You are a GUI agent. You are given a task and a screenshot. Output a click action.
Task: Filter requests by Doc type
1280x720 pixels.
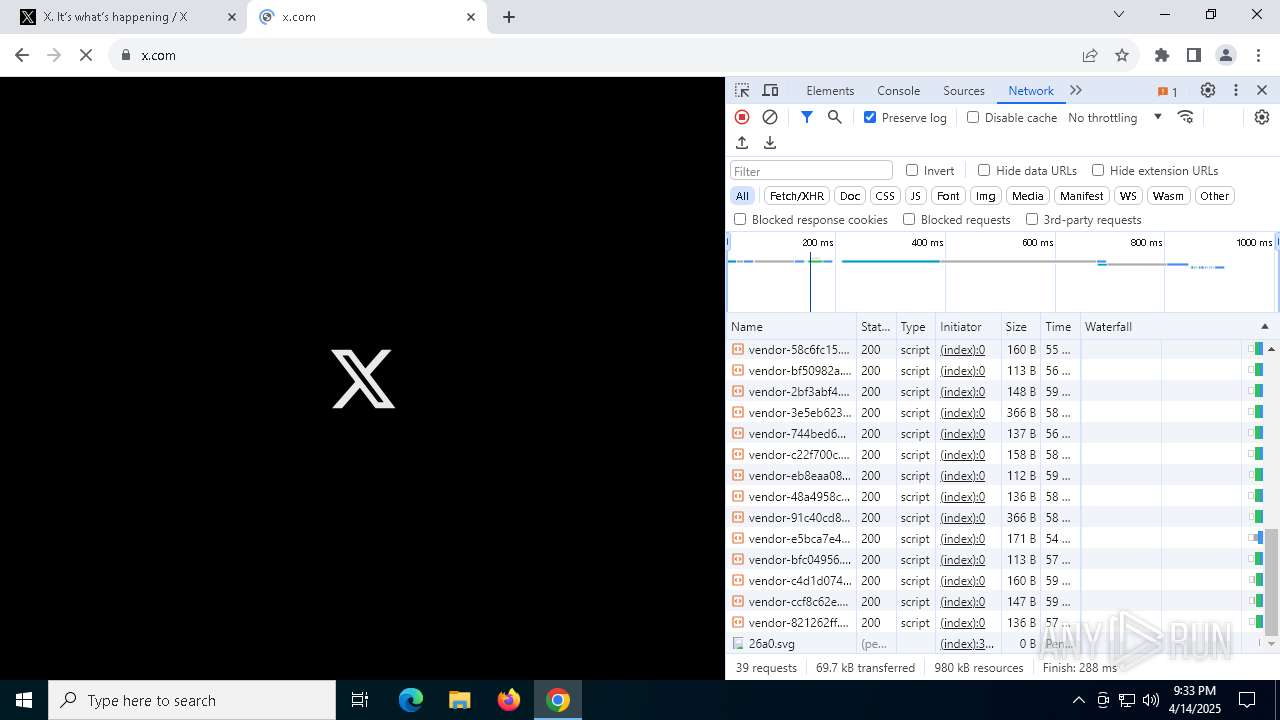point(850,196)
